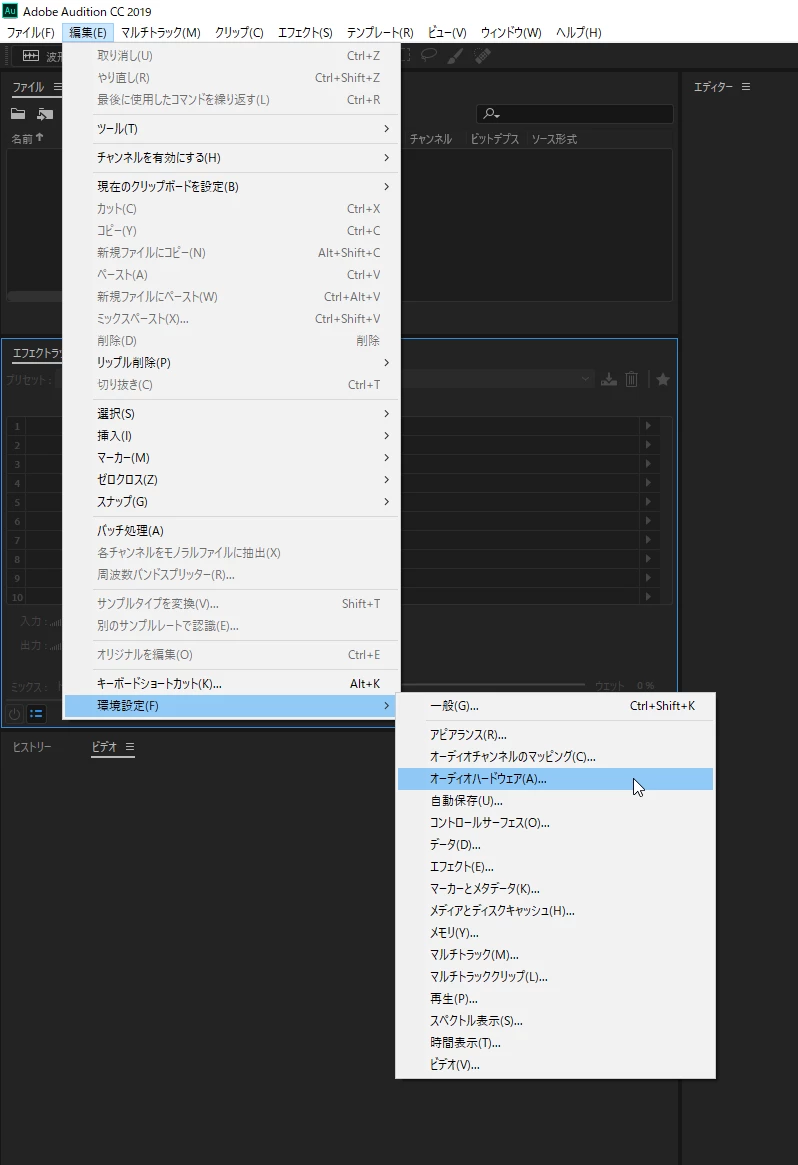Select データ(D) preferences entry
The height and width of the screenshot is (1165, 798).
(555, 845)
